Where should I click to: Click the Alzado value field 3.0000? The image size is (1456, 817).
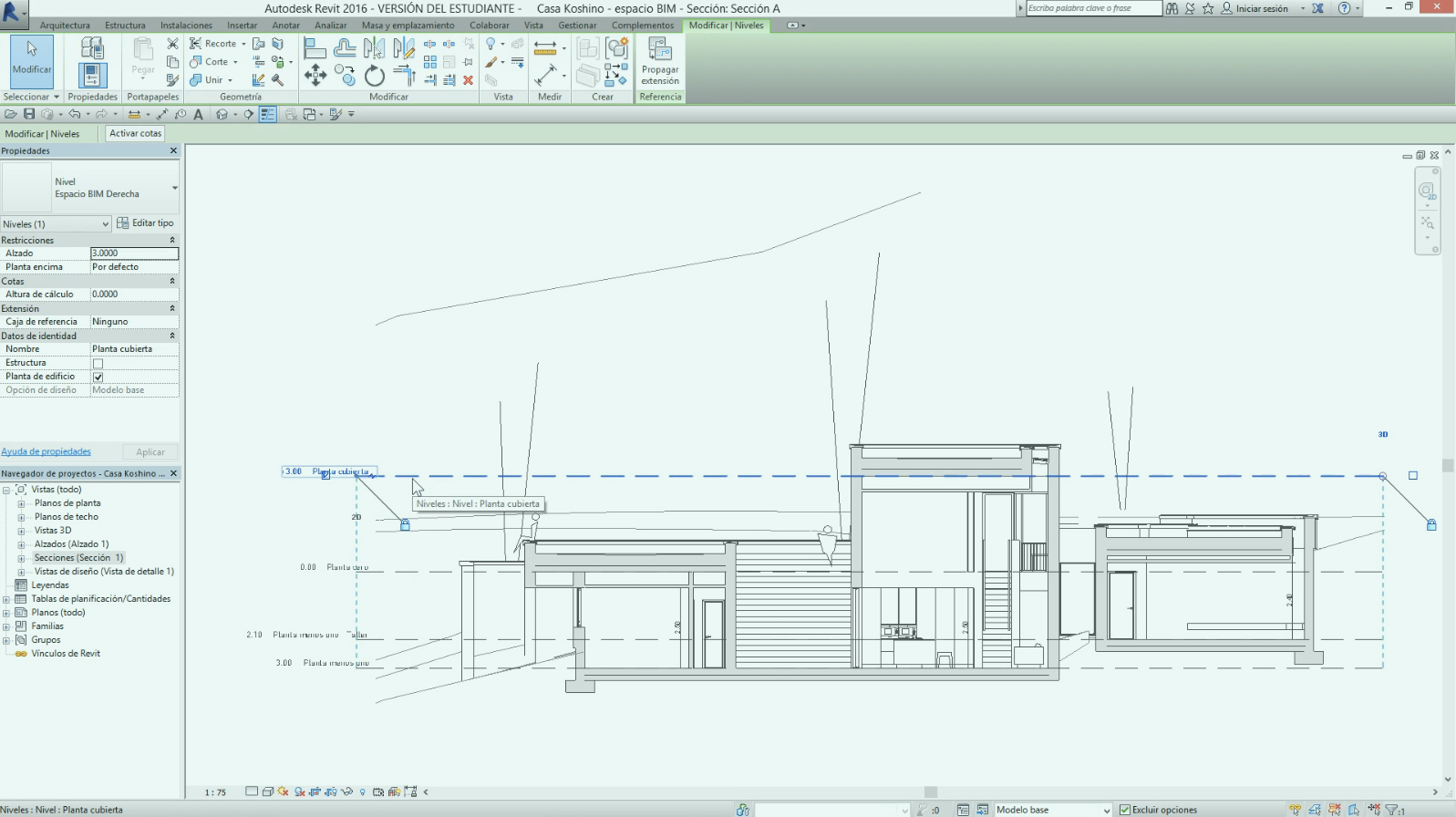(134, 253)
